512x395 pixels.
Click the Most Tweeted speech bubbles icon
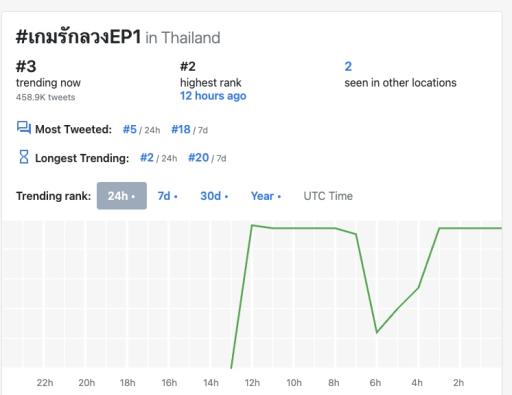(24, 128)
